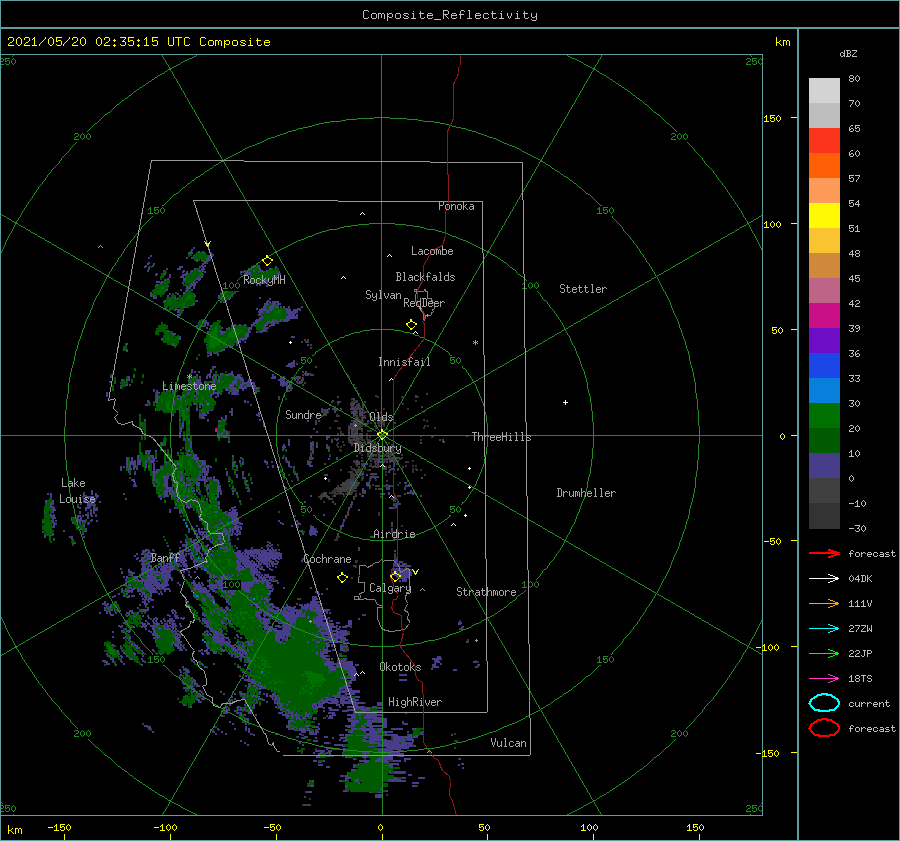Image resolution: width=900 pixels, height=841 pixels.
Task: Click the red forecast ellipse icon
Action: (824, 728)
